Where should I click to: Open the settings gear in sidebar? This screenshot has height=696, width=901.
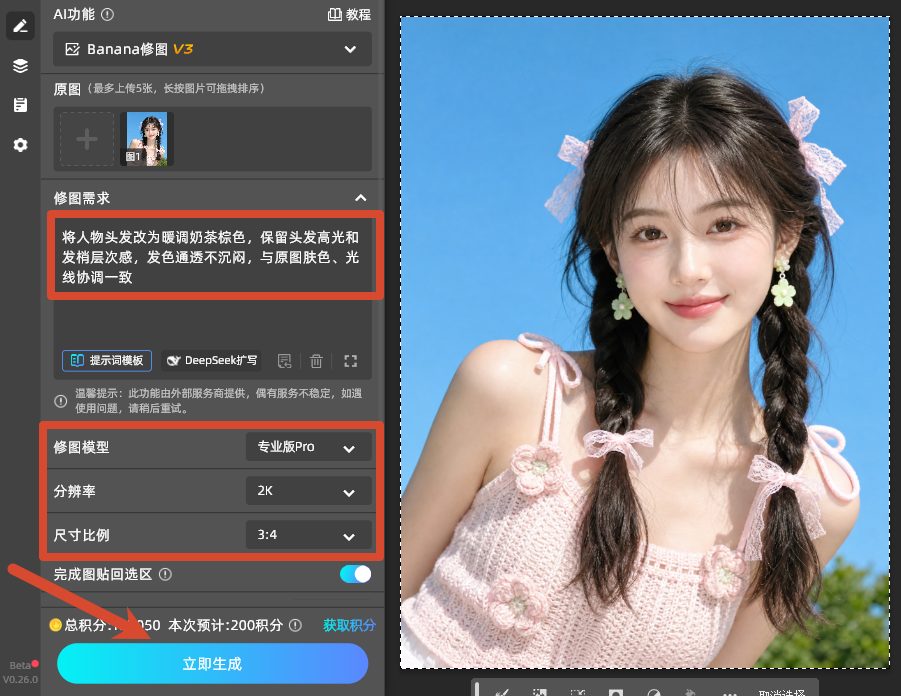[20, 145]
